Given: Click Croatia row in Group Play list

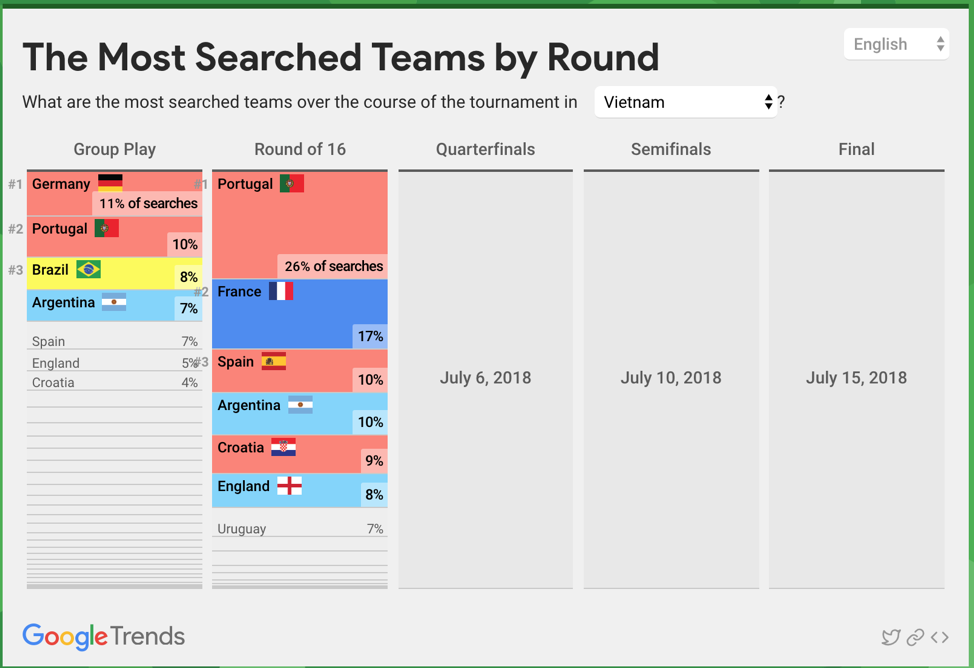Looking at the screenshot, I should point(114,383).
